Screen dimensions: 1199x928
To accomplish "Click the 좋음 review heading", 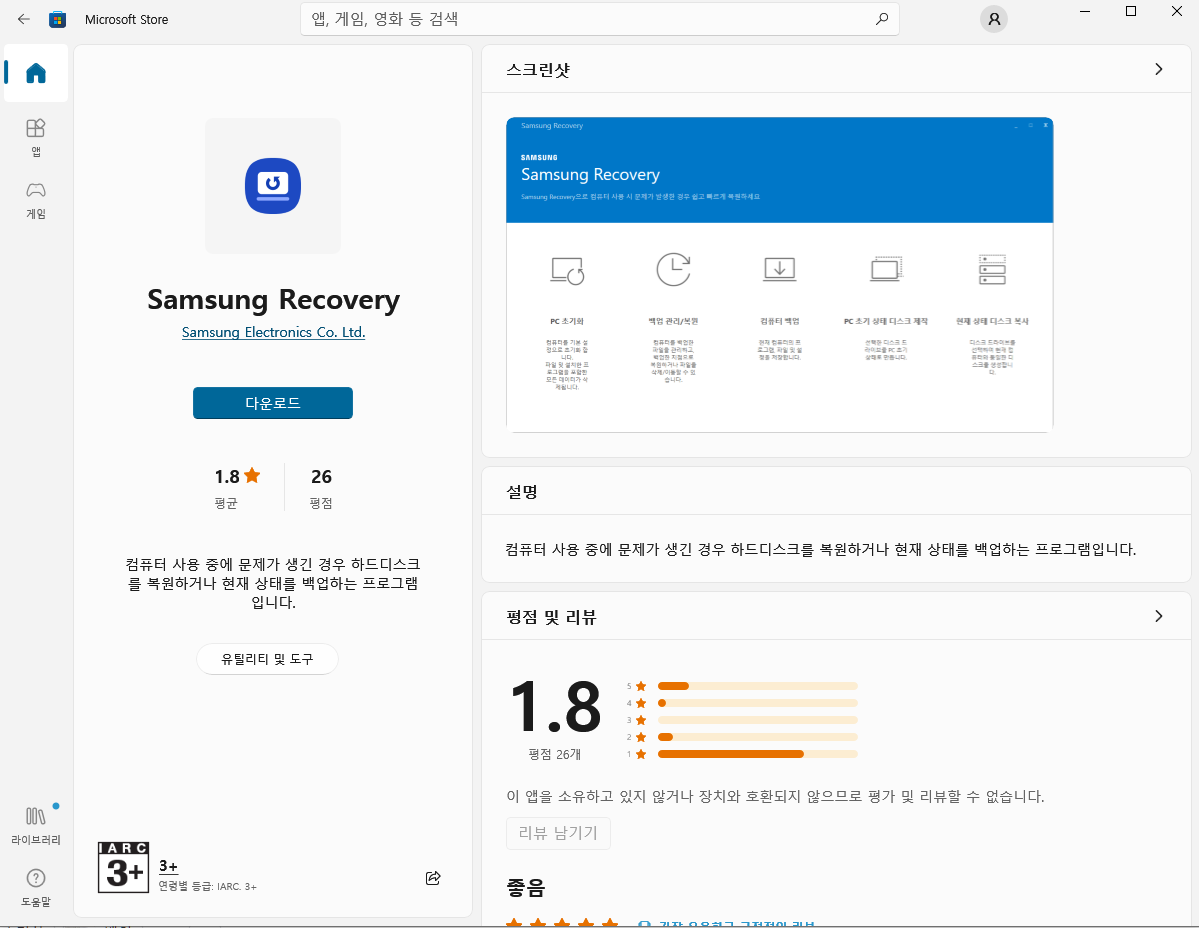I will pyautogui.click(x=525, y=887).
